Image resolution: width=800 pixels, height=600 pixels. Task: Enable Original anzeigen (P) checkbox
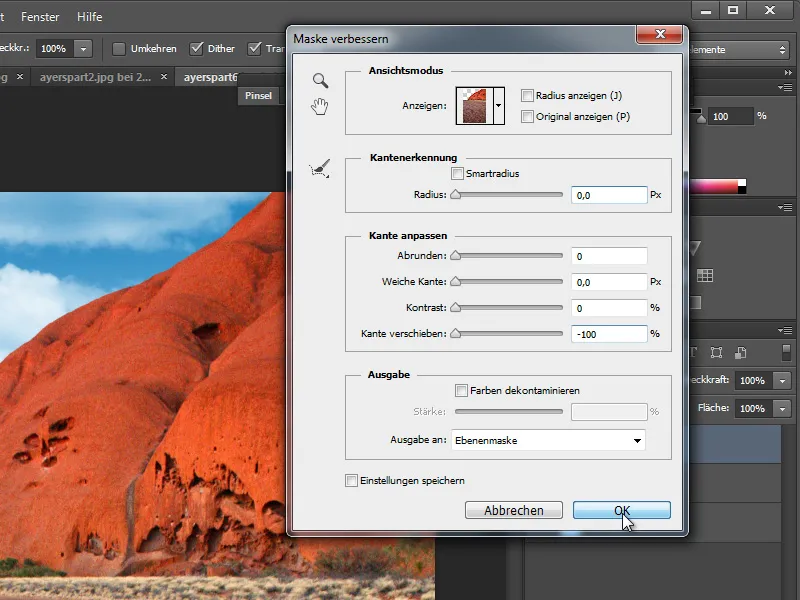pyautogui.click(x=527, y=116)
